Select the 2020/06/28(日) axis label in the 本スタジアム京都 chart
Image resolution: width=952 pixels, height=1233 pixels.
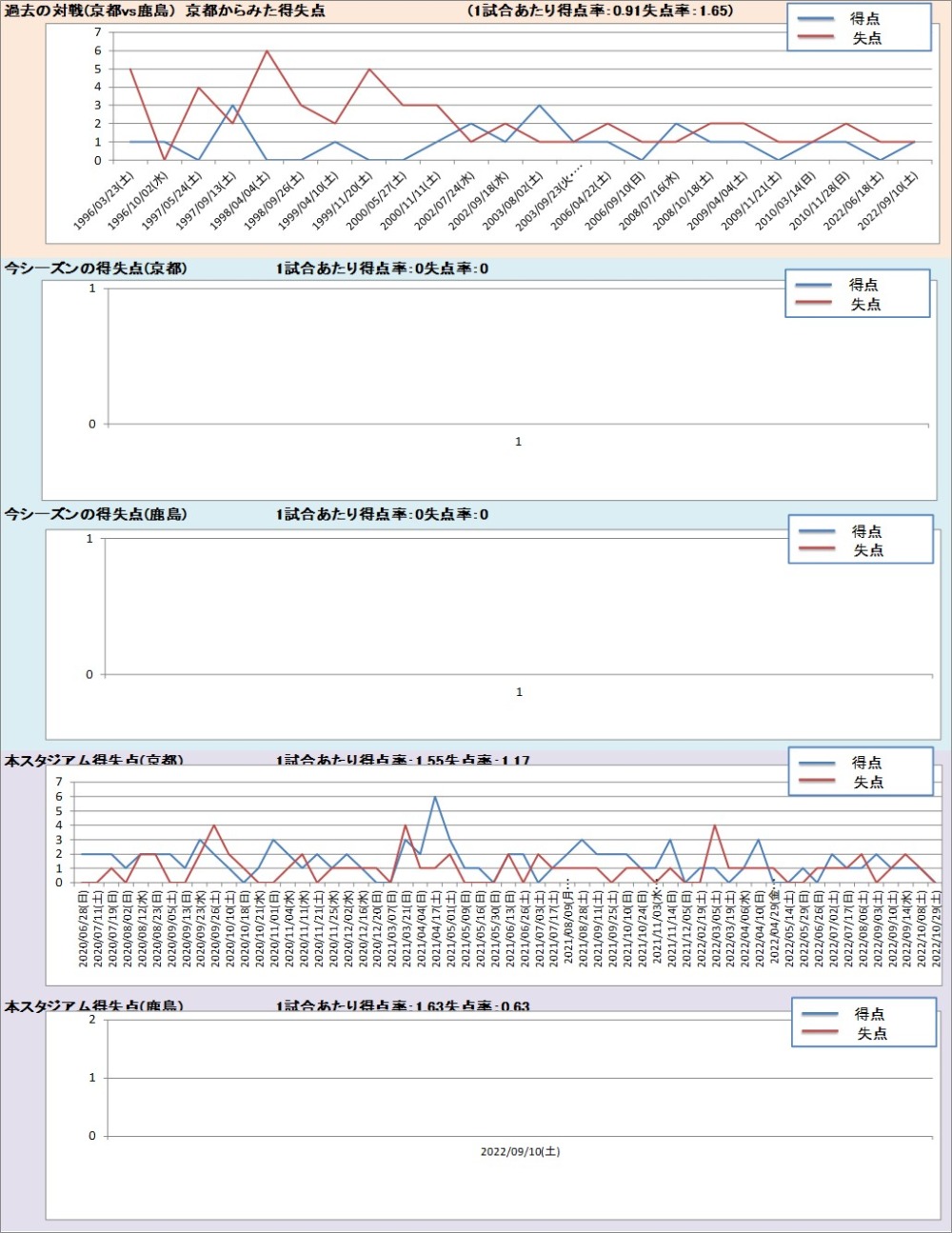coord(84,928)
